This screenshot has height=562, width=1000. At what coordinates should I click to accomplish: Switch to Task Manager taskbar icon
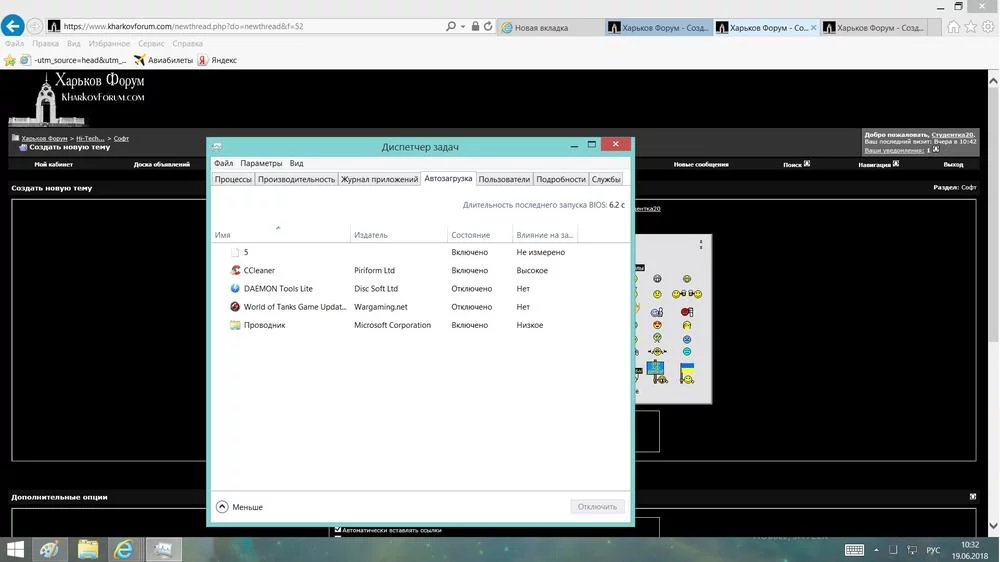(x=163, y=549)
